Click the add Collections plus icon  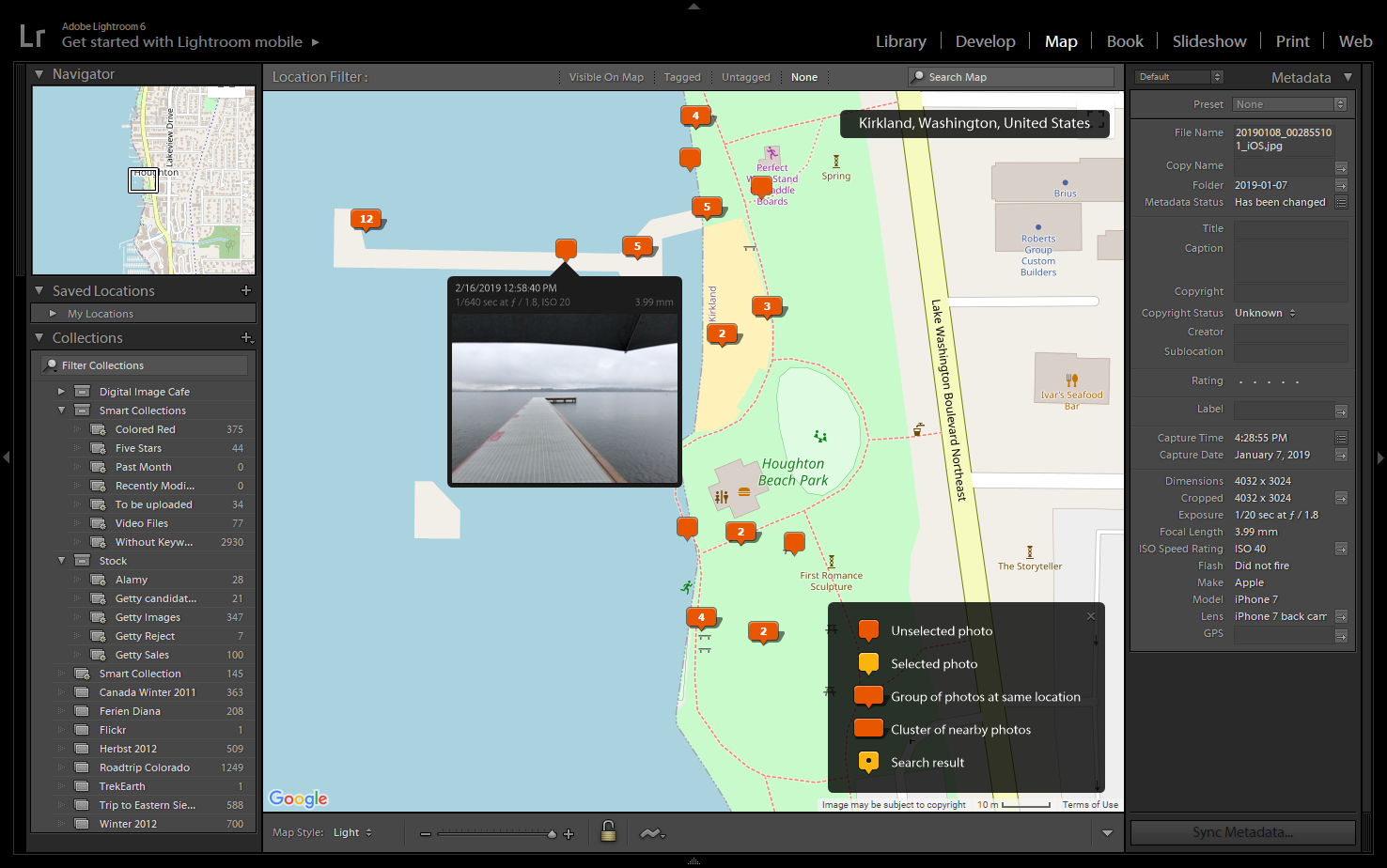(246, 337)
